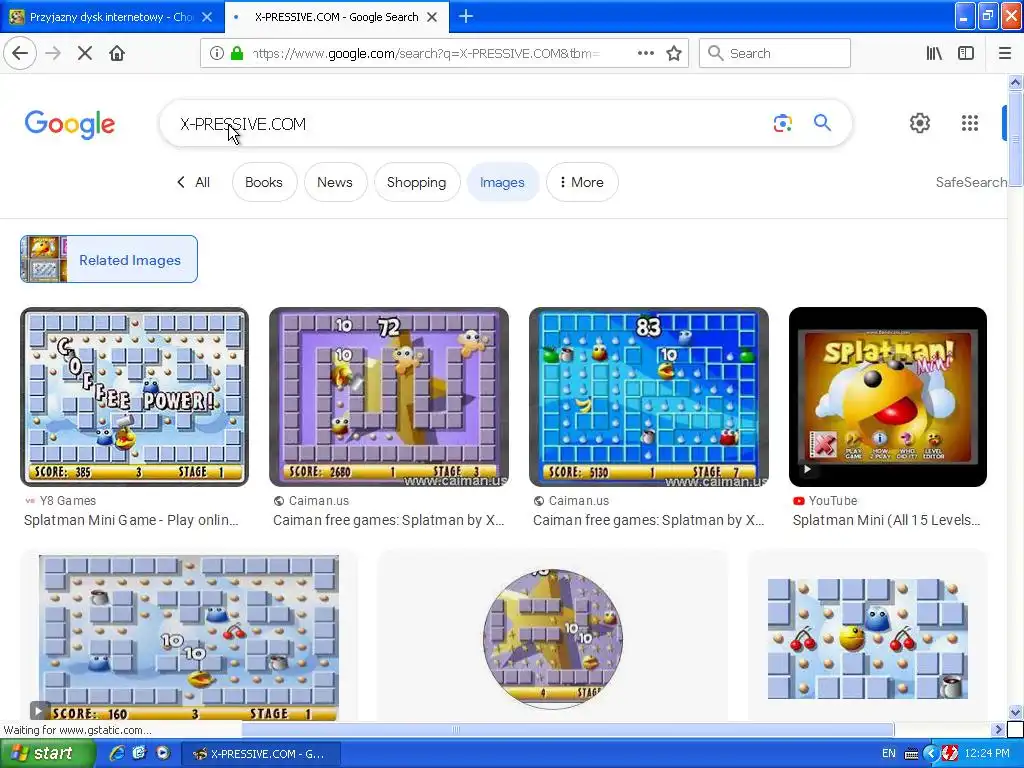The width and height of the screenshot is (1024, 768).
Task: Open the Firefox Home page icon
Action: click(117, 54)
